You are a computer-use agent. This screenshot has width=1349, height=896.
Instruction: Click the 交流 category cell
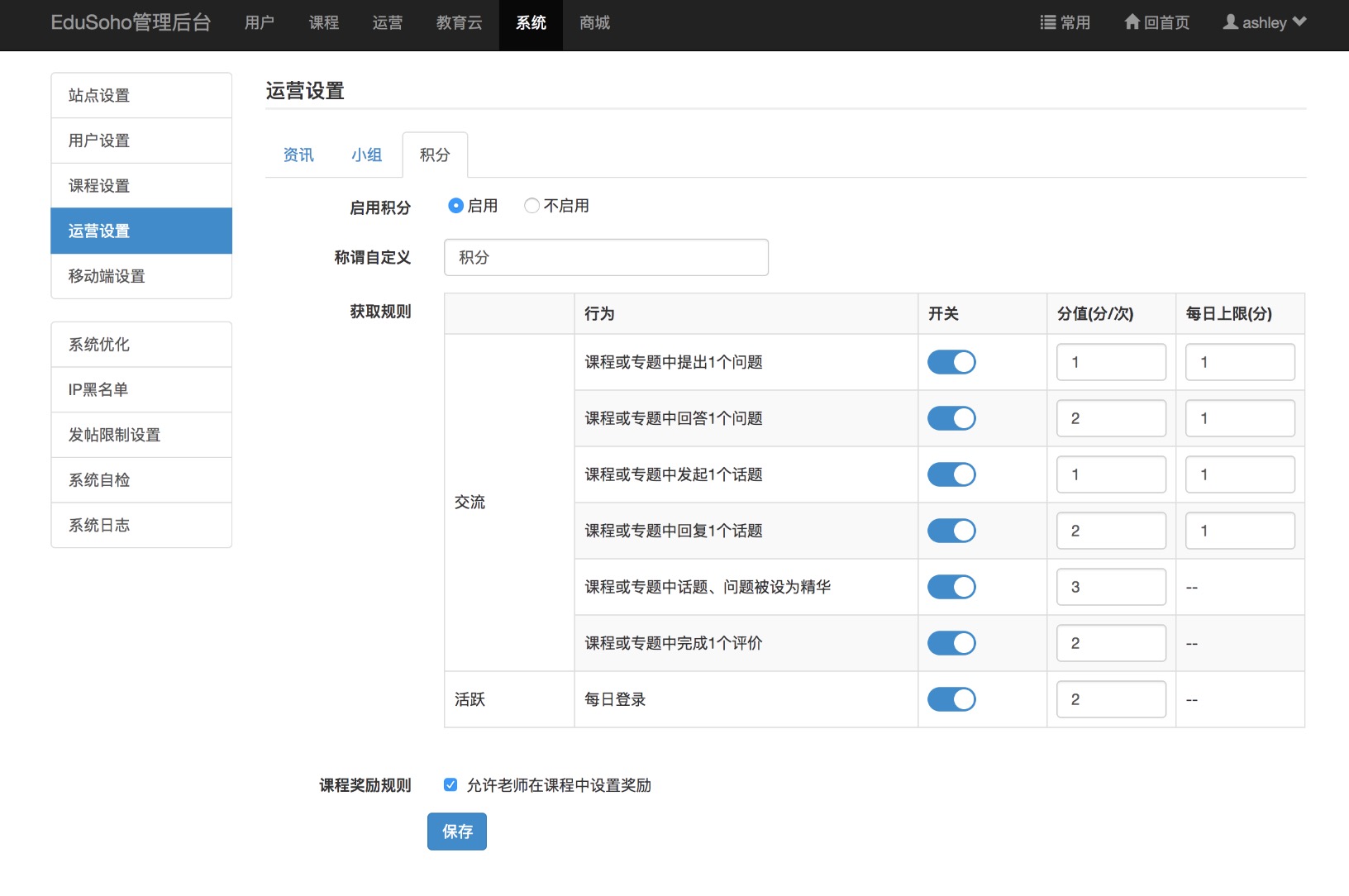click(x=509, y=503)
